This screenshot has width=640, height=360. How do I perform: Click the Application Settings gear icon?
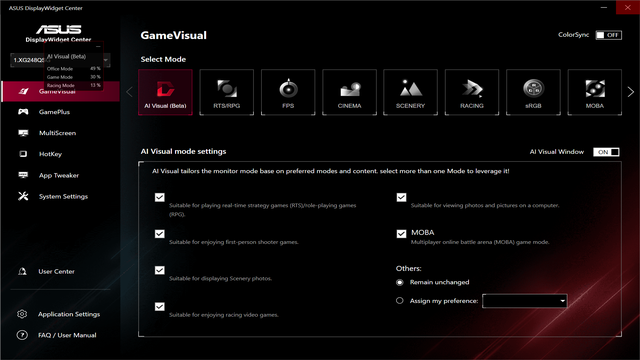tap(22, 314)
